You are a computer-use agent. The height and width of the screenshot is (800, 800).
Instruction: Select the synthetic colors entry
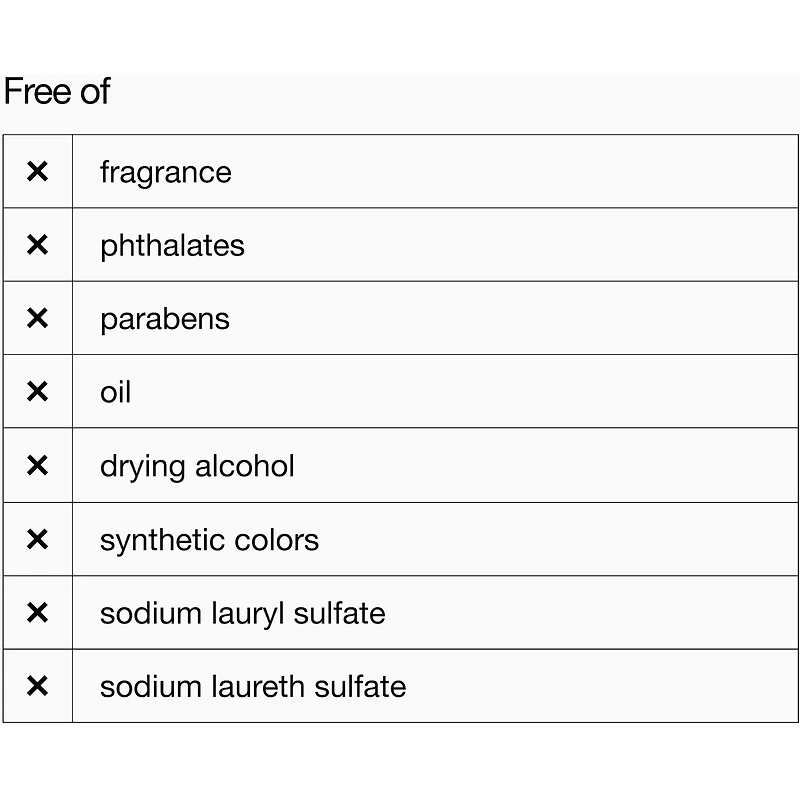(x=209, y=540)
